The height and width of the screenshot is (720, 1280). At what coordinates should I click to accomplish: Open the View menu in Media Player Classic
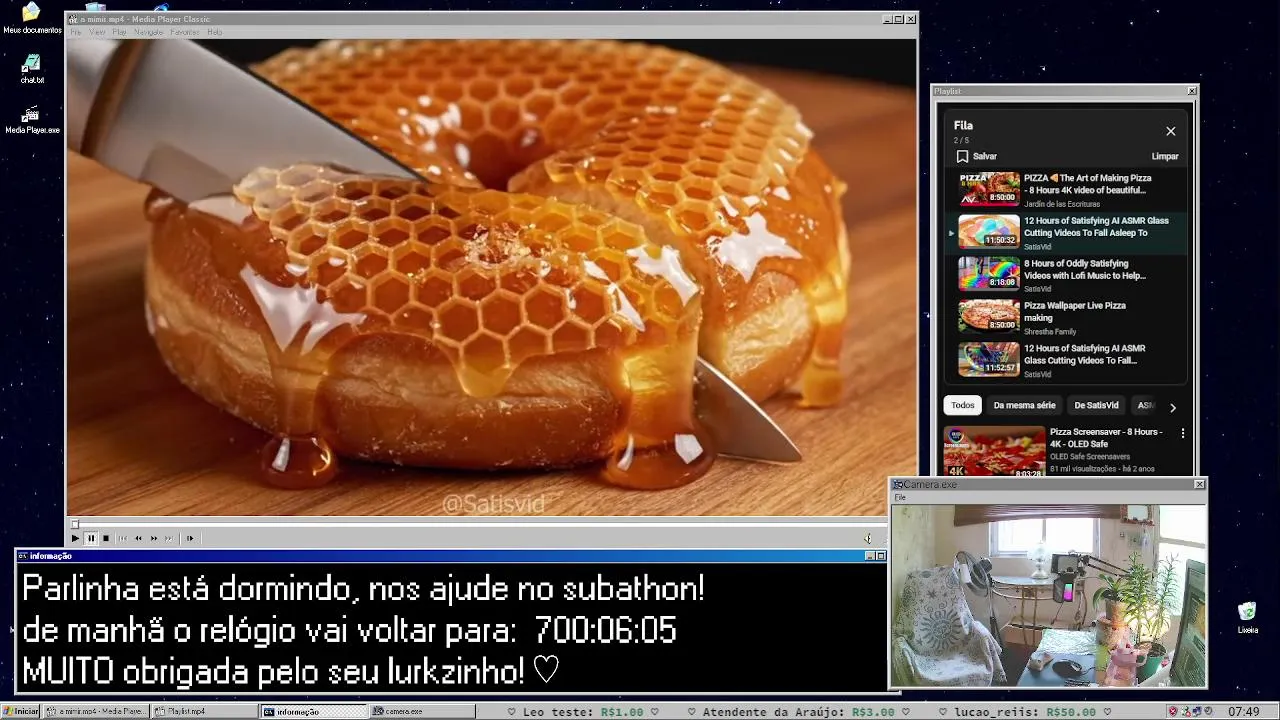[x=97, y=32]
